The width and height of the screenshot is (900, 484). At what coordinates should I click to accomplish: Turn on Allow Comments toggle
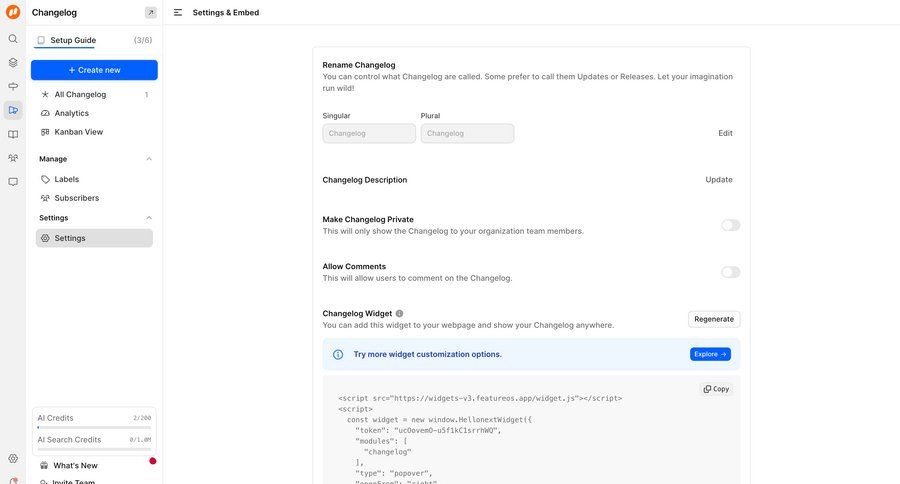tap(730, 272)
